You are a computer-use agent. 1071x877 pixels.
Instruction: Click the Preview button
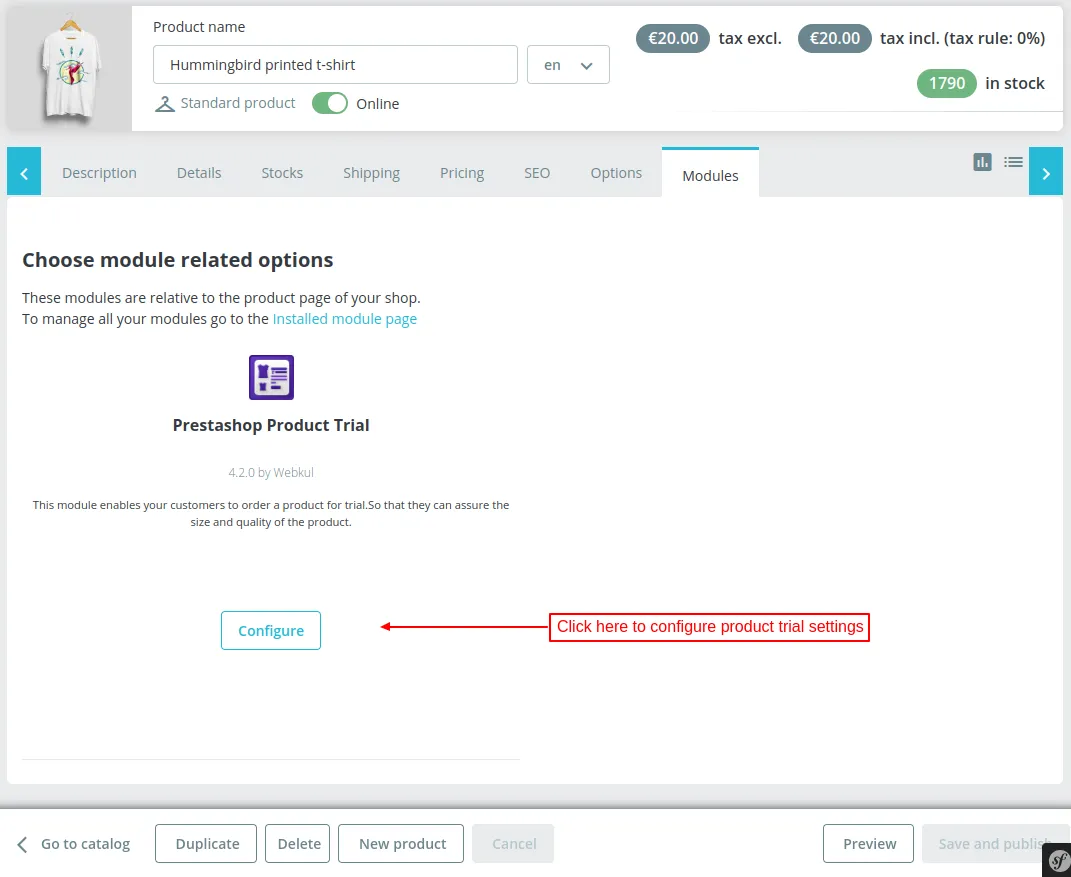(x=869, y=844)
